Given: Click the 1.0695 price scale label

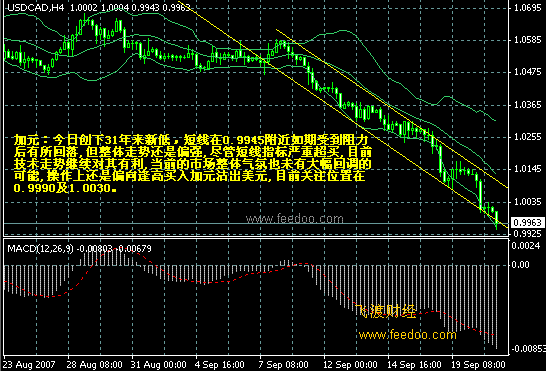Looking at the screenshot, I should pyautogui.click(x=528, y=8).
